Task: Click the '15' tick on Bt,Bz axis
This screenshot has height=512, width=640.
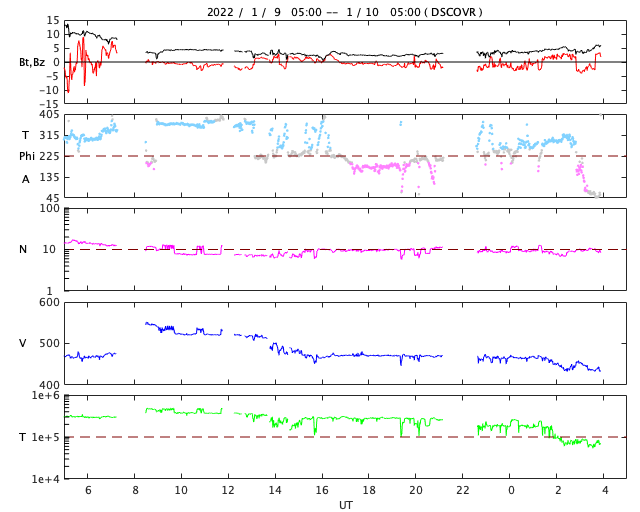Action: tap(53, 20)
